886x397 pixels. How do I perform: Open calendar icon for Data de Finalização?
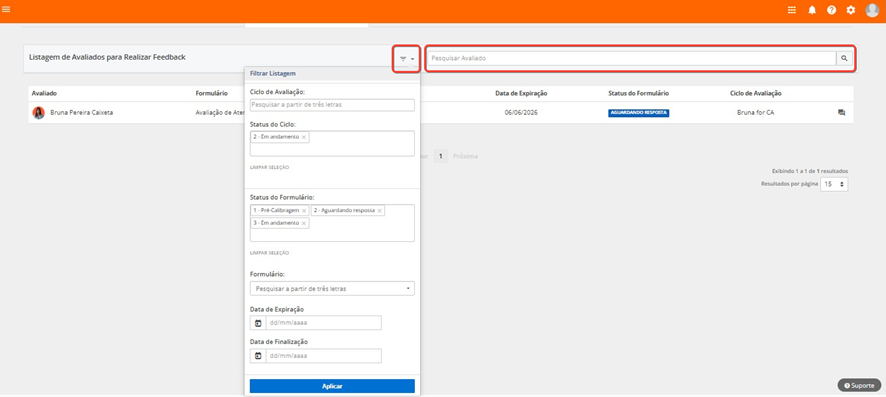tap(258, 356)
